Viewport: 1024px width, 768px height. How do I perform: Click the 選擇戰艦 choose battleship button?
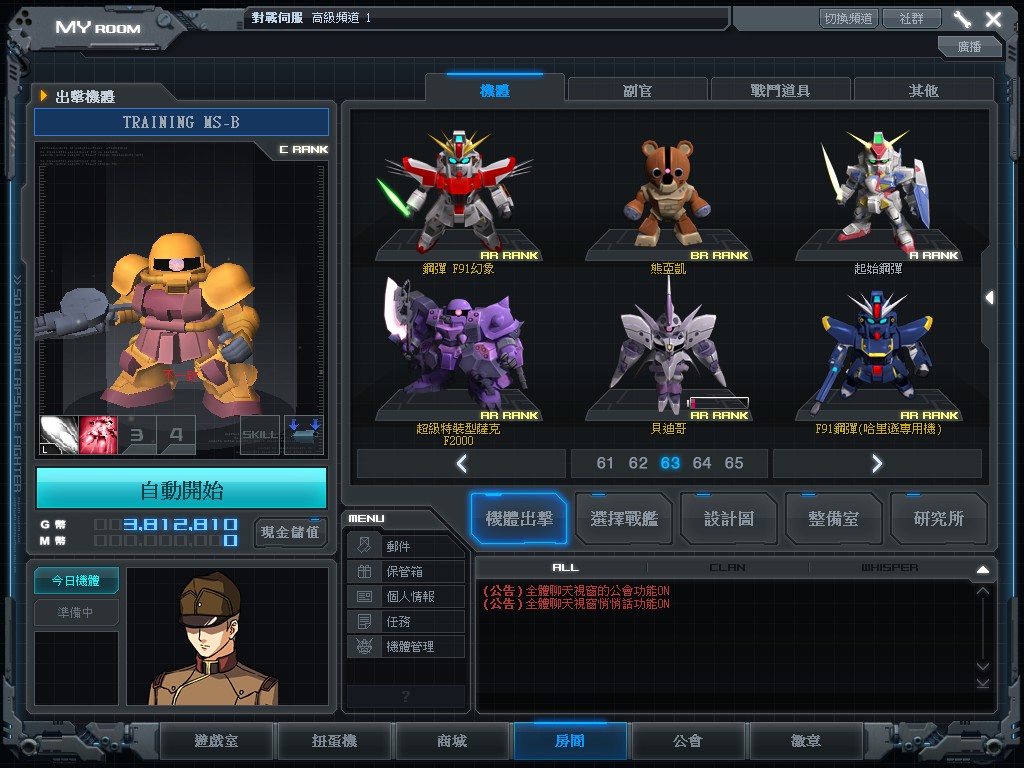click(624, 519)
